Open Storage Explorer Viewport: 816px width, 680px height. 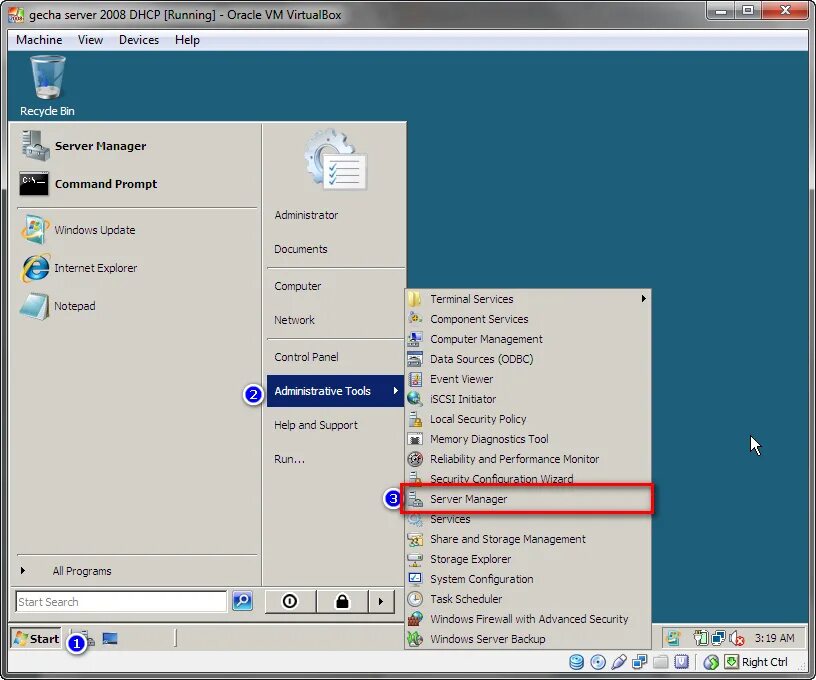pyautogui.click(x=528, y=559)
